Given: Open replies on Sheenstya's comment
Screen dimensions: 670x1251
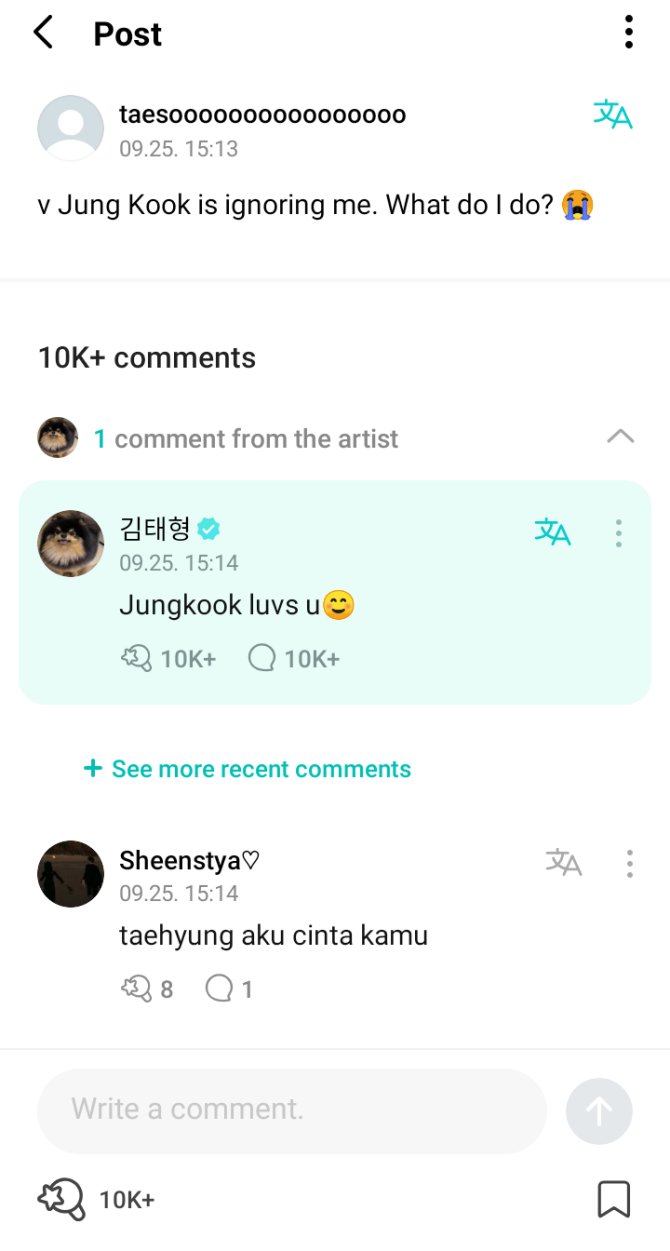Looking at the screenshot, I should [218, 989].
